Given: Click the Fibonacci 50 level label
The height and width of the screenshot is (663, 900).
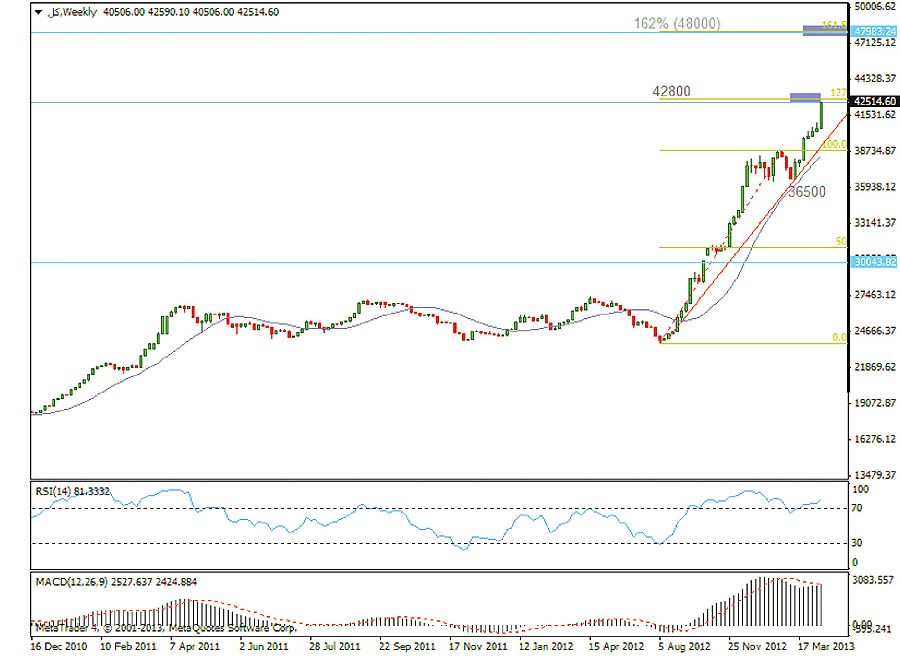Looking at the screenshot, I should click(x=840, y=241).
